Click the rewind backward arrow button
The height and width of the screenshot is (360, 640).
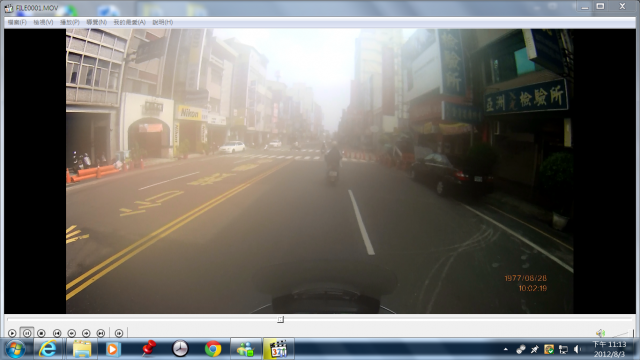click(71, 333)
